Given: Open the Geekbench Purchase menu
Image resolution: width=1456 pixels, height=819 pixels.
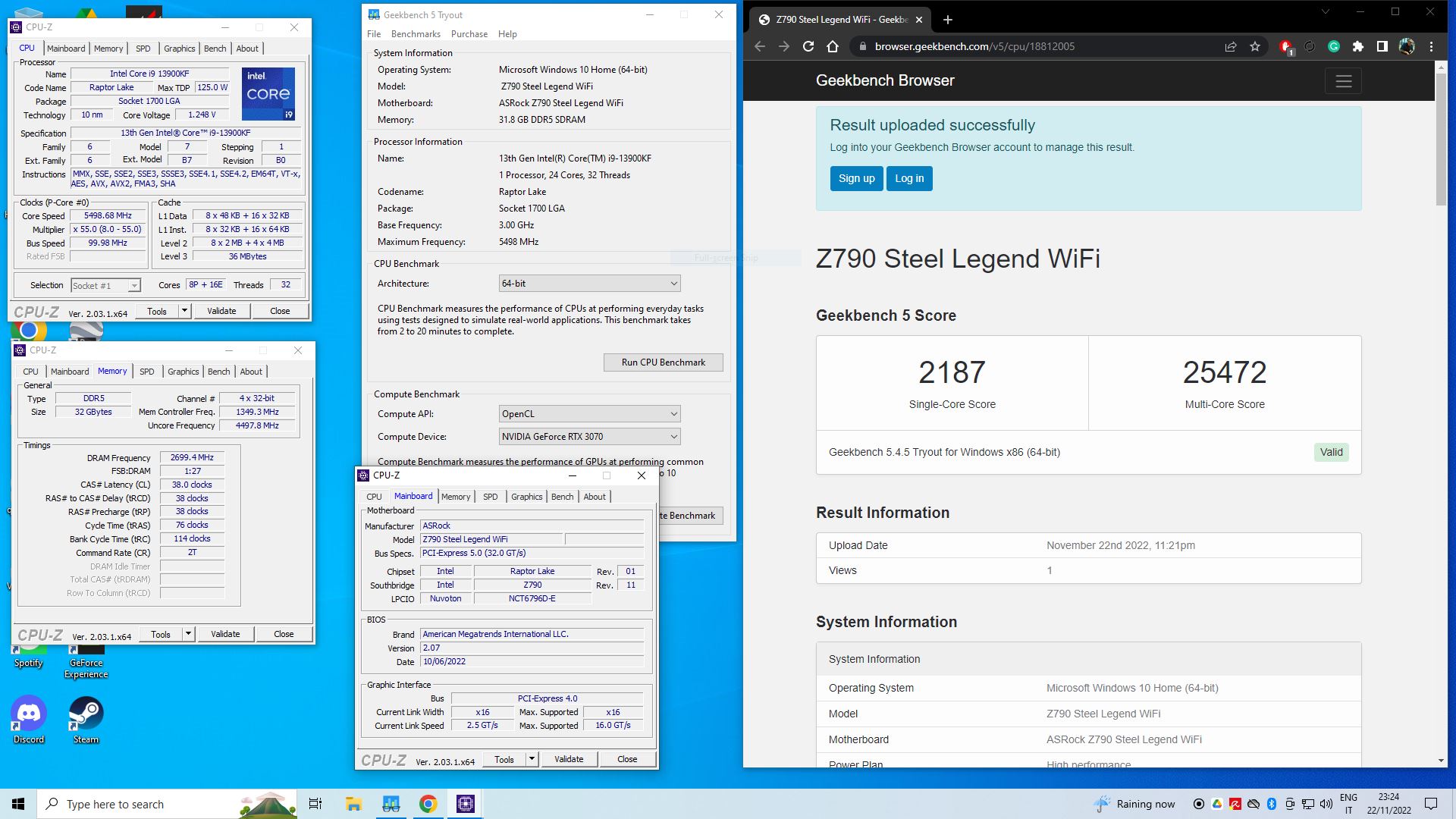Looking at the screenshot, I should [469, 34].
